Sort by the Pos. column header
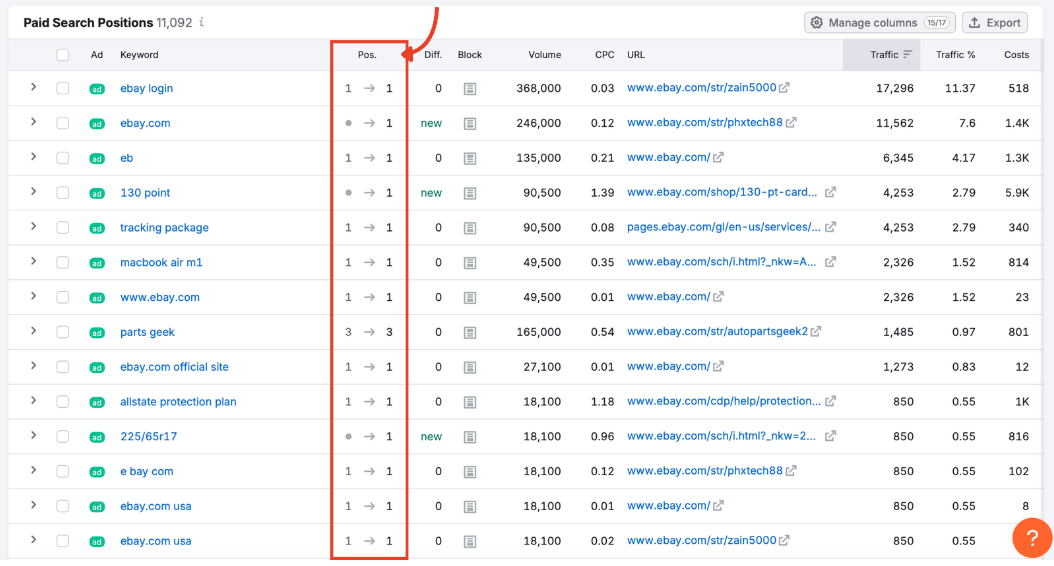1054x566 pixels. pyautogui.click(x=367, y=55)
